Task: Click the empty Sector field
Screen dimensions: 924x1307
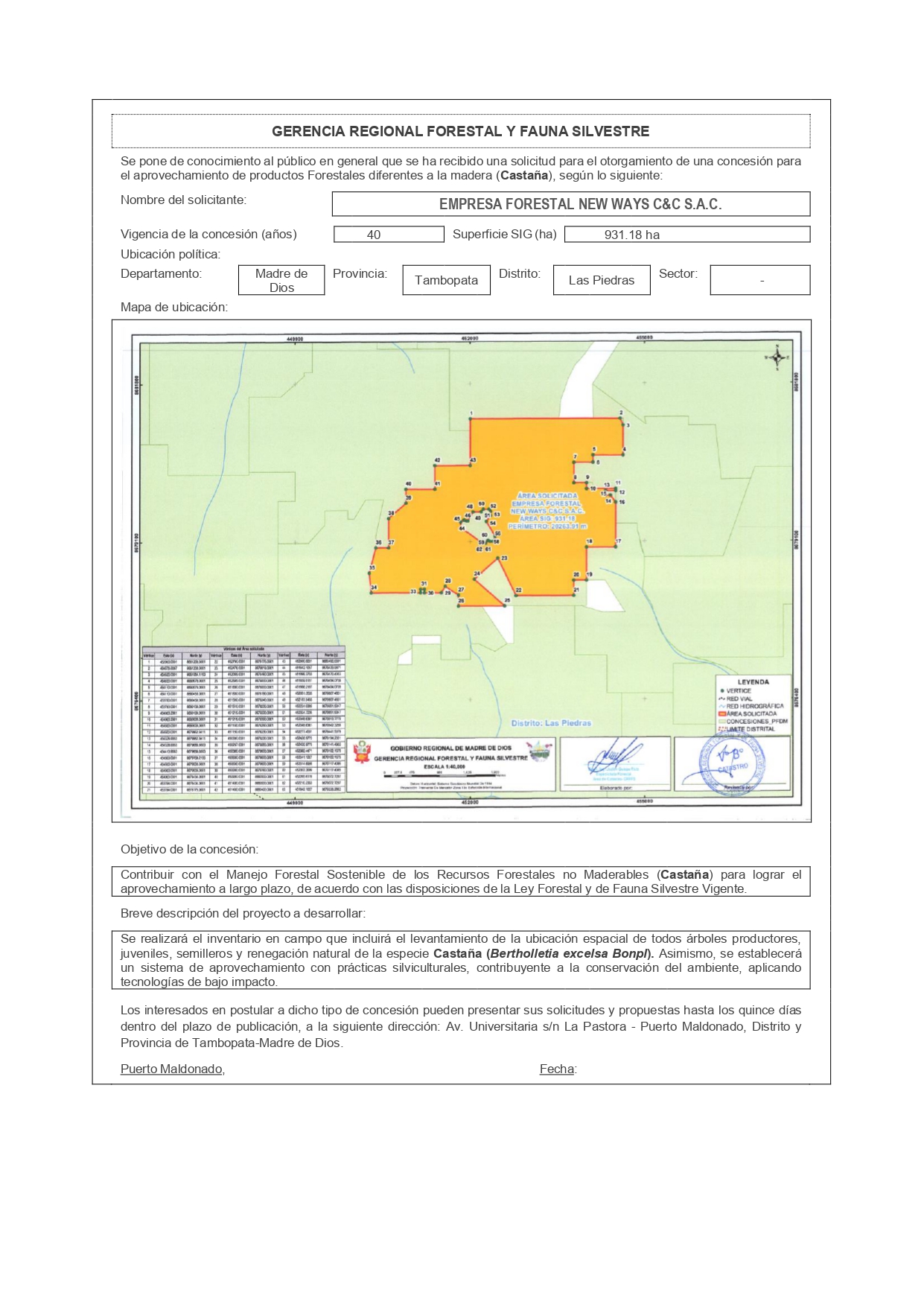Action: click(759, 281)
